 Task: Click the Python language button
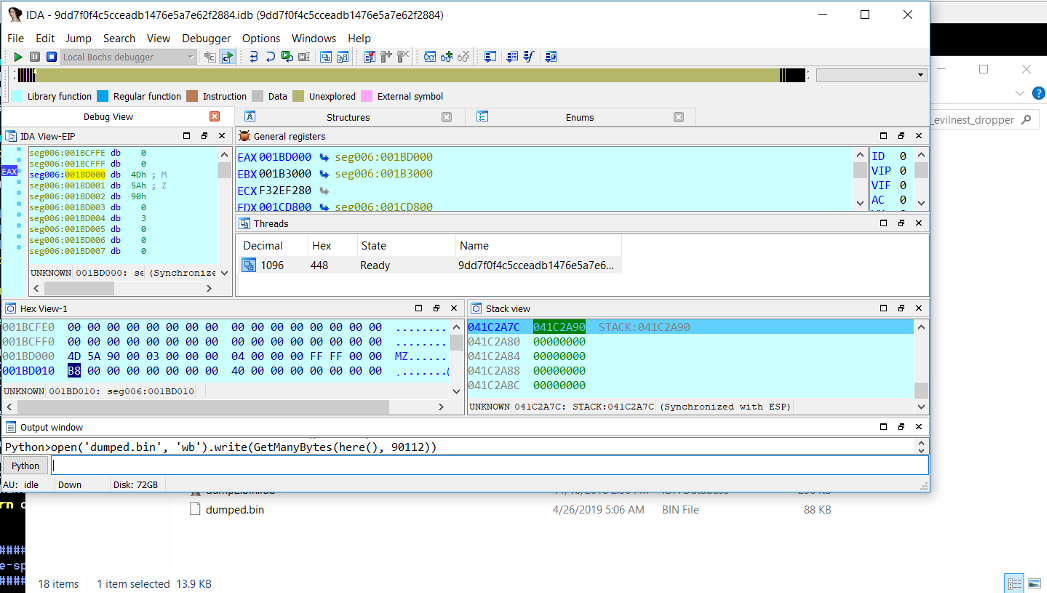25,466
